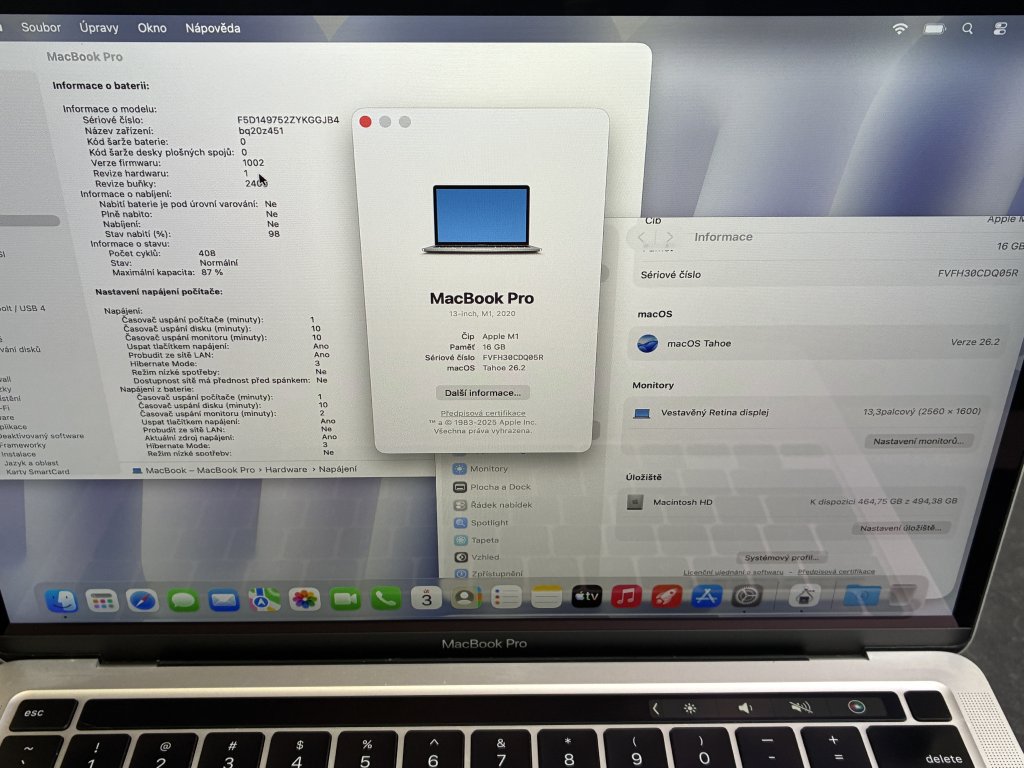1024x768 pixels.
Task: Open Finder from the Dock
Action: pyautogui.click(x=62, y=600)
